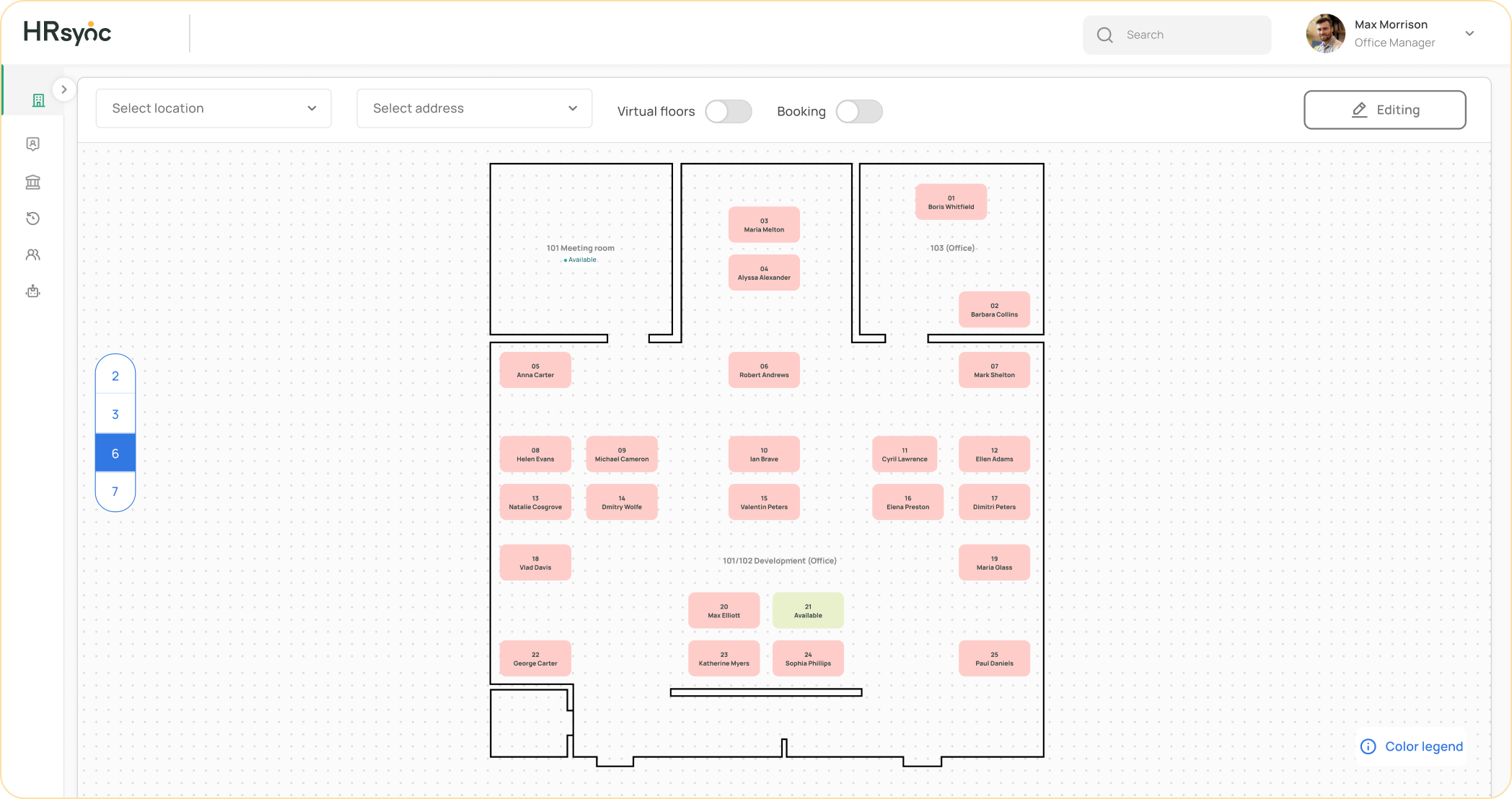This screenshot has height=799, width=1512.
Task: Toggle the Virtual floors switch
Action: point(728,111)
